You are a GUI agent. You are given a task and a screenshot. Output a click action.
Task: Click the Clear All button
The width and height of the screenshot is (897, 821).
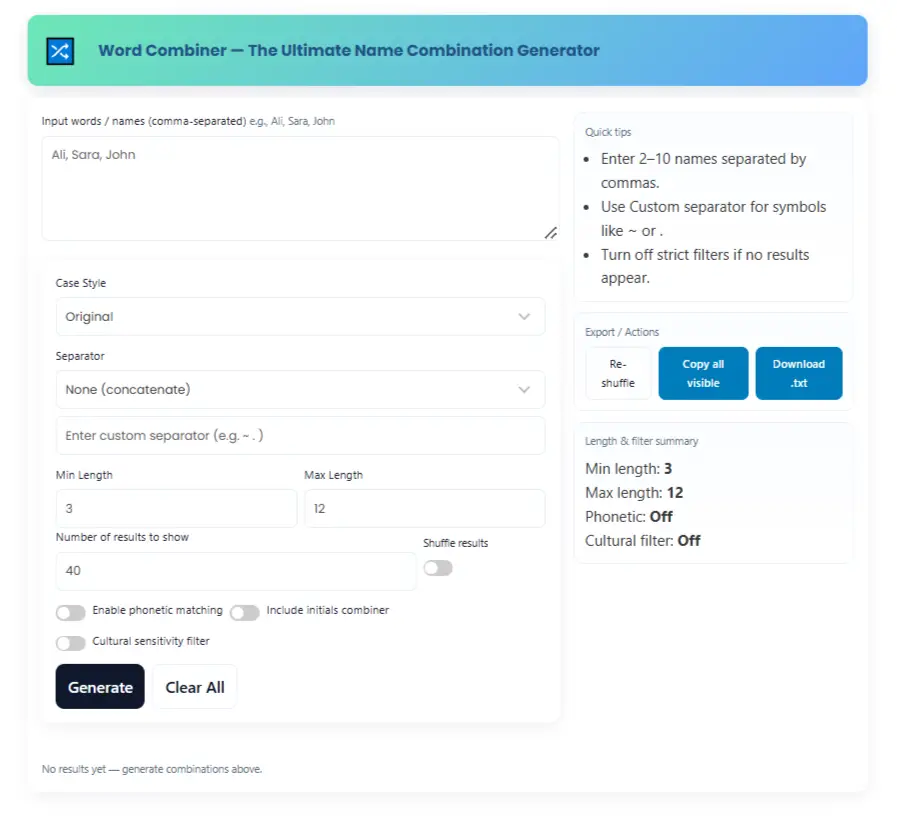click(195, 687)
